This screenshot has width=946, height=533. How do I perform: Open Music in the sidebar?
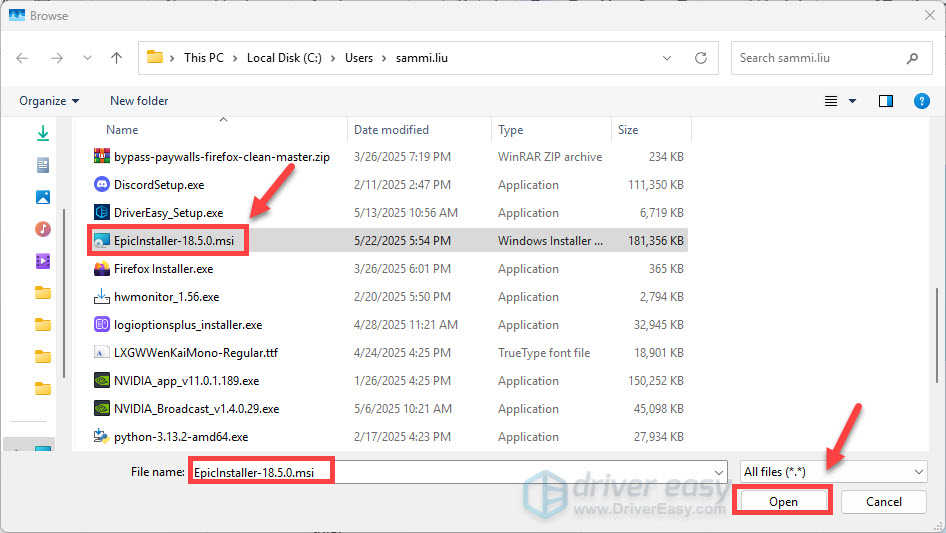tap(43, 229)
